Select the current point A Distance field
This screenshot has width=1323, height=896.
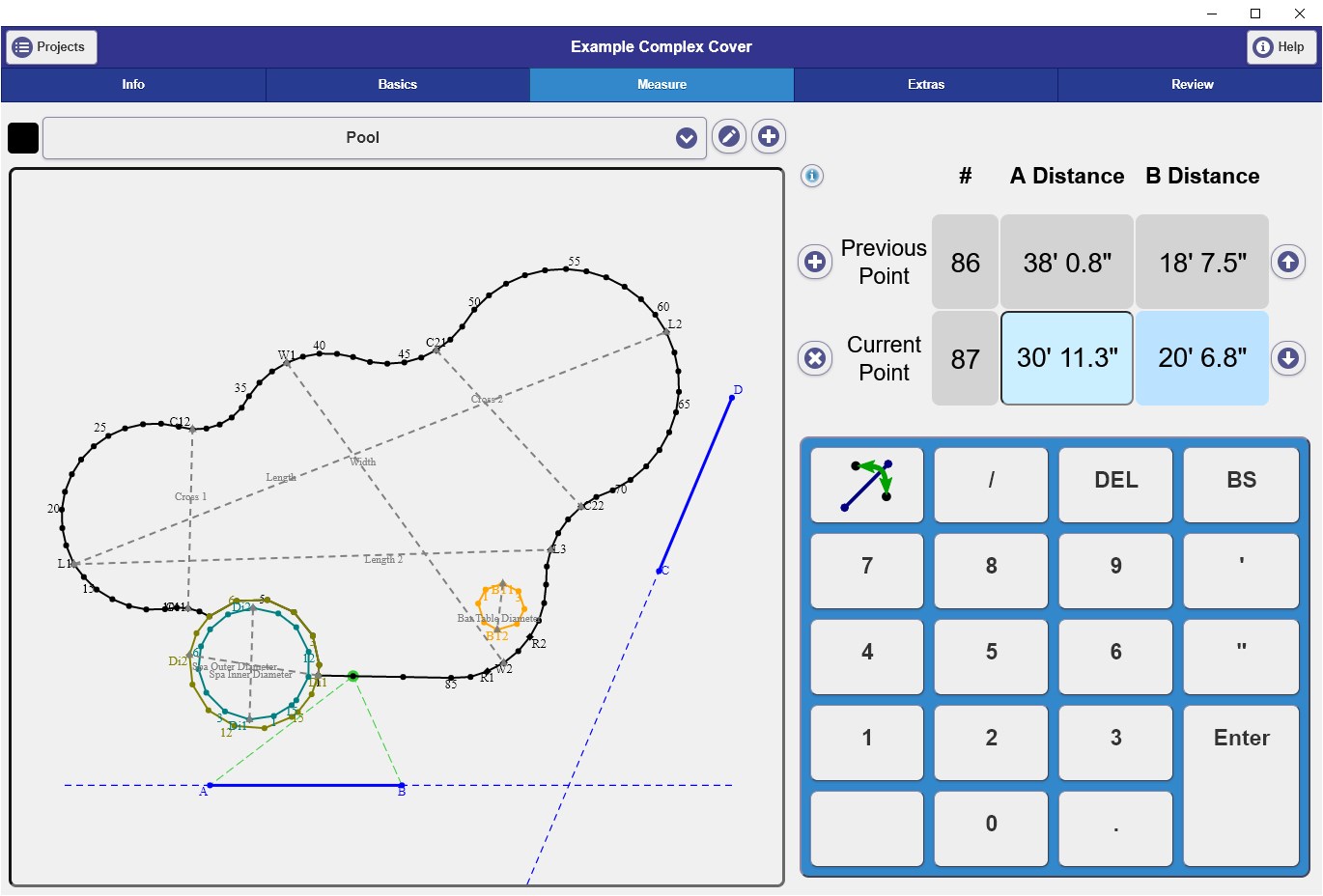[x=1067, y=358]
